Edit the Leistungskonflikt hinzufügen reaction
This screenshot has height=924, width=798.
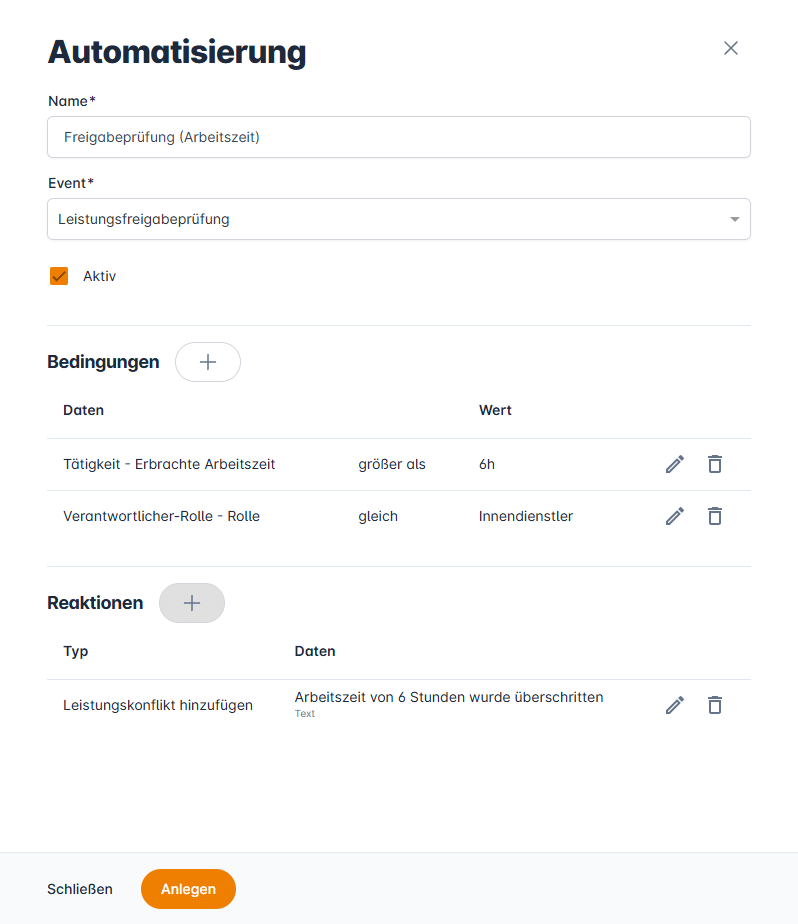point(675,705)
